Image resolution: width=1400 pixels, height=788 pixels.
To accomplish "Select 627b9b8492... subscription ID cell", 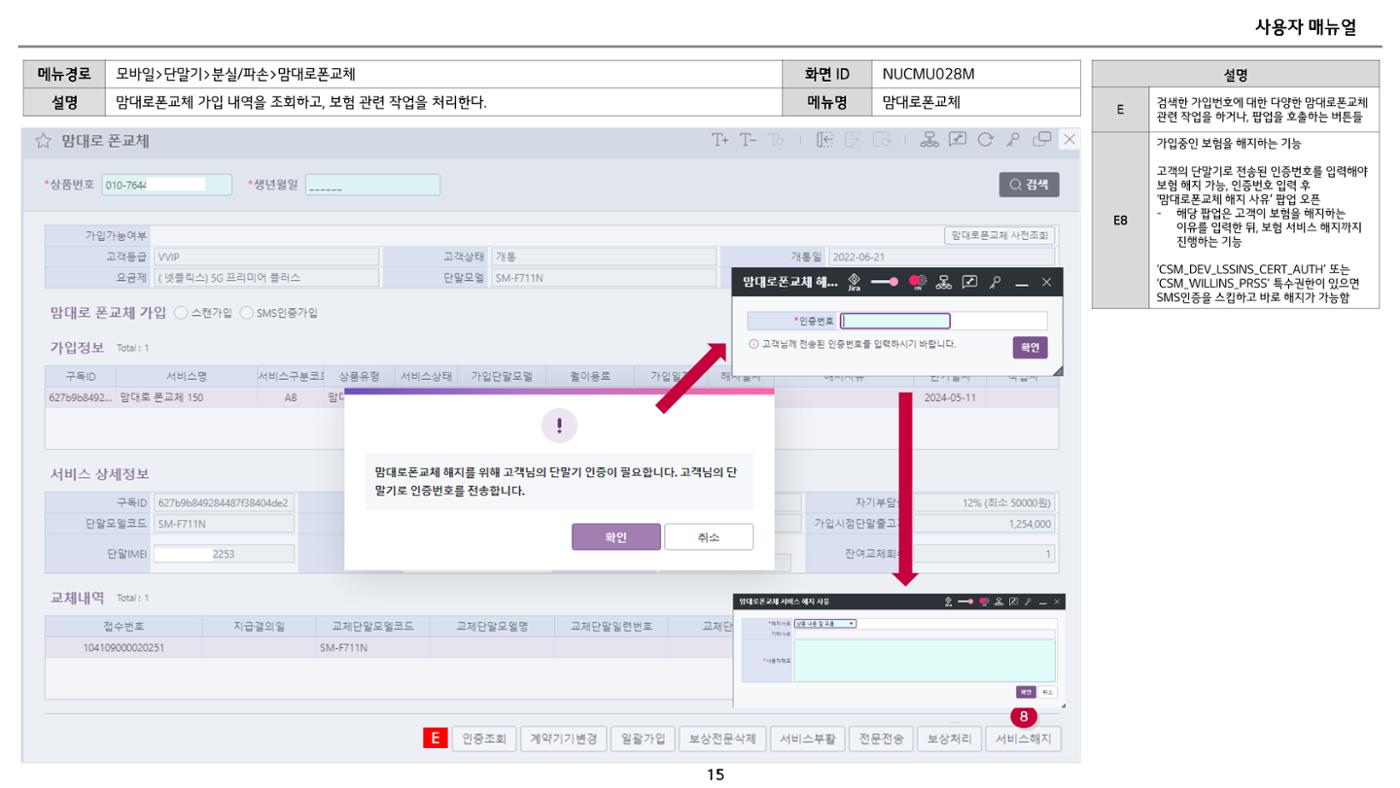I will [81, 397].
